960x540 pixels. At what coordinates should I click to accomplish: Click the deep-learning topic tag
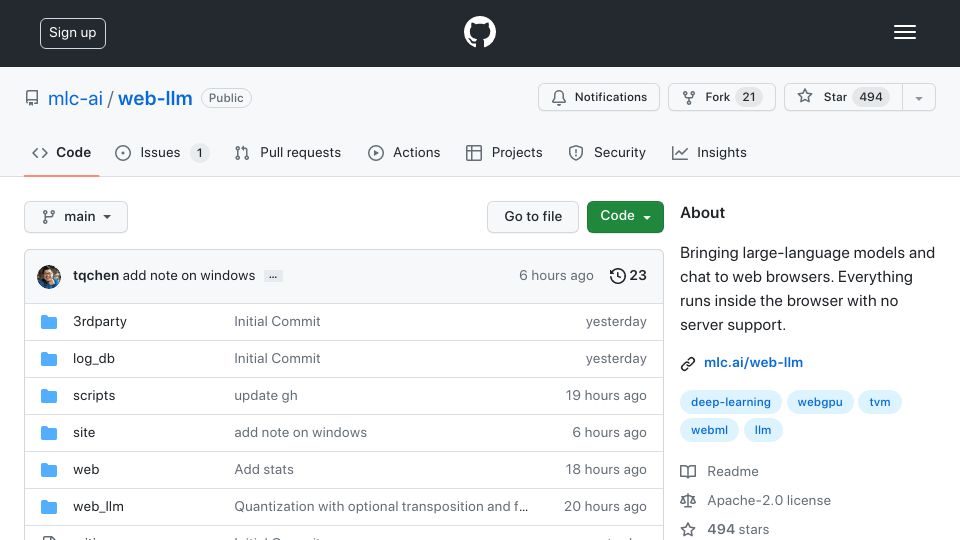tap(730, 402)
